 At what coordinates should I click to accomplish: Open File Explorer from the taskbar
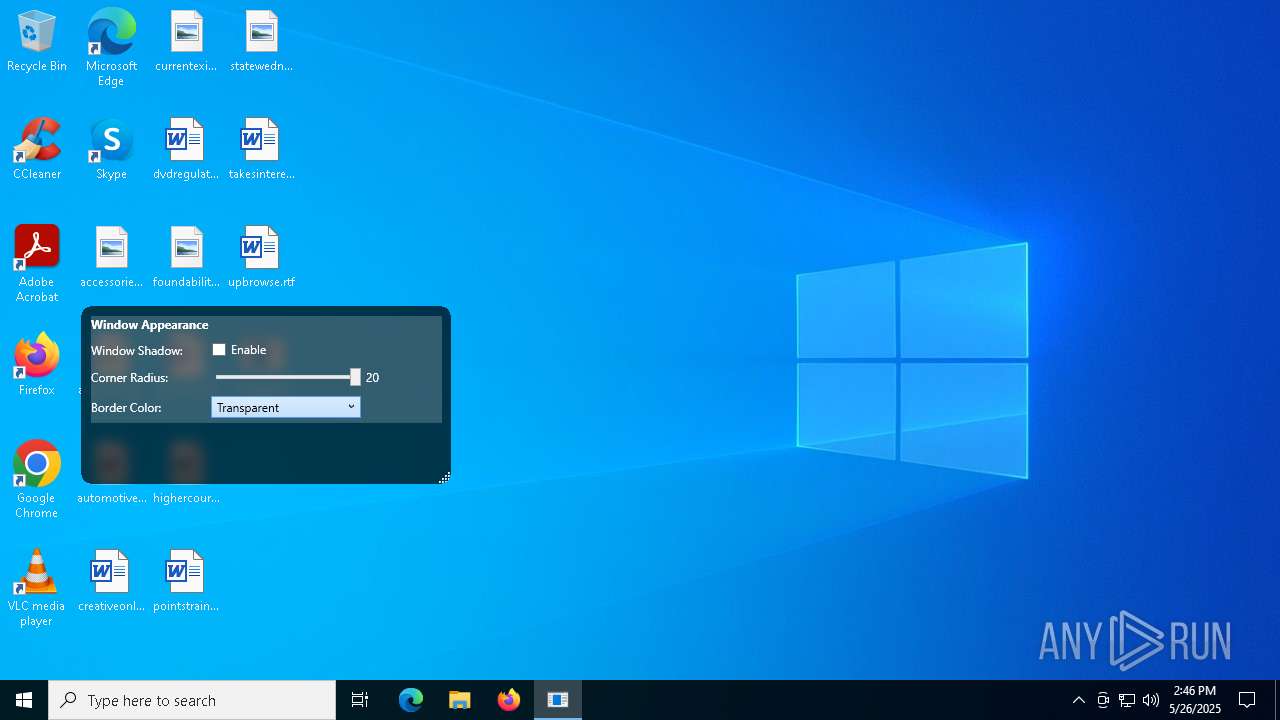coord(460,700)
